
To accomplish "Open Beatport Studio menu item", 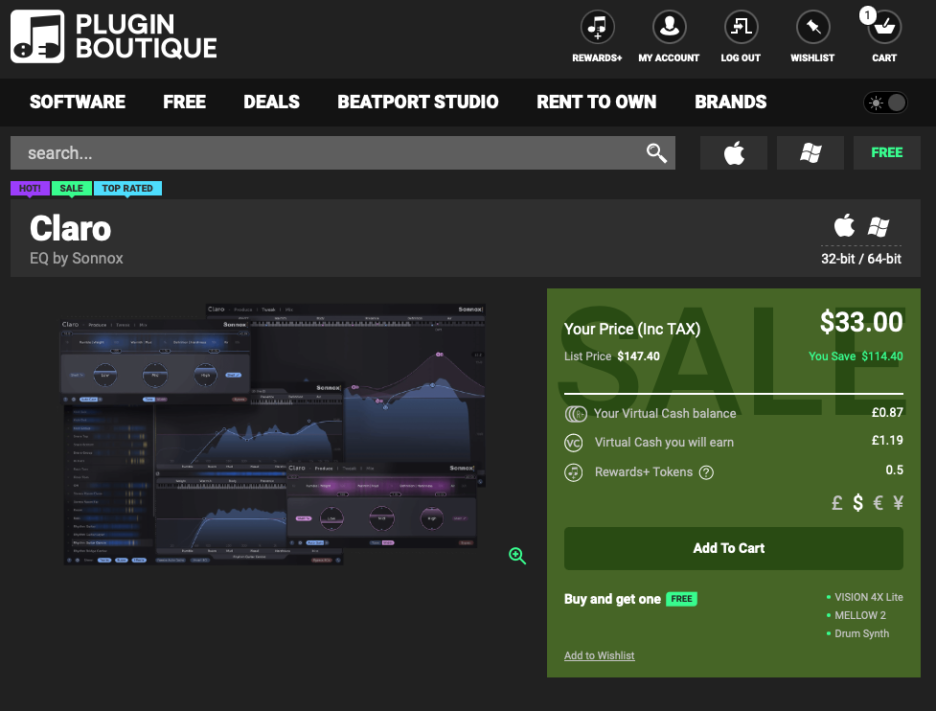I will [418, 102].
